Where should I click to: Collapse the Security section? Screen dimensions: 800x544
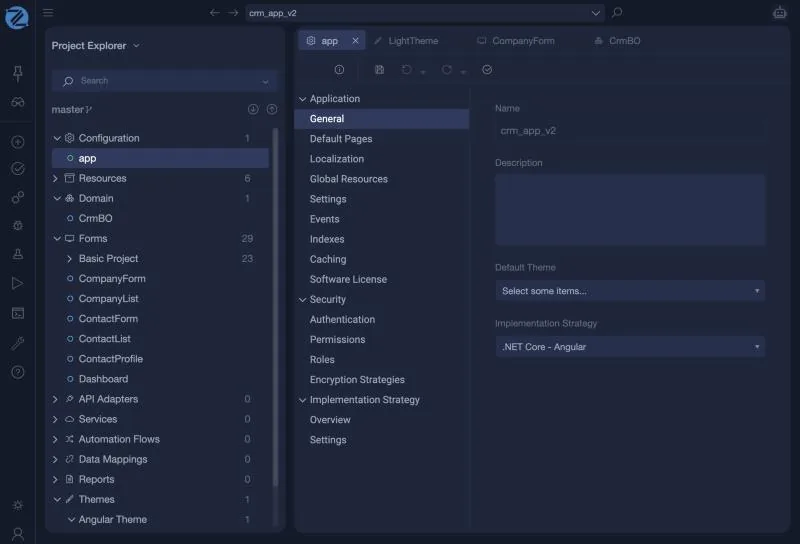tap(303, 300)
